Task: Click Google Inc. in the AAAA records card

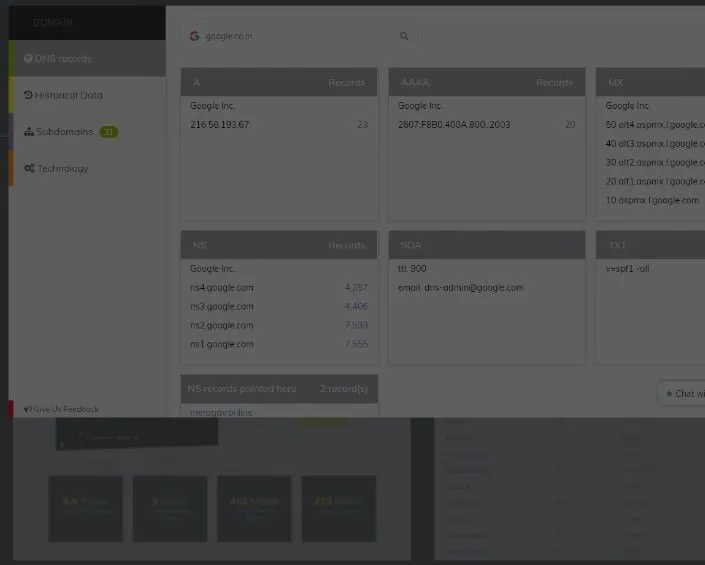Action: (x=420, y=106)
